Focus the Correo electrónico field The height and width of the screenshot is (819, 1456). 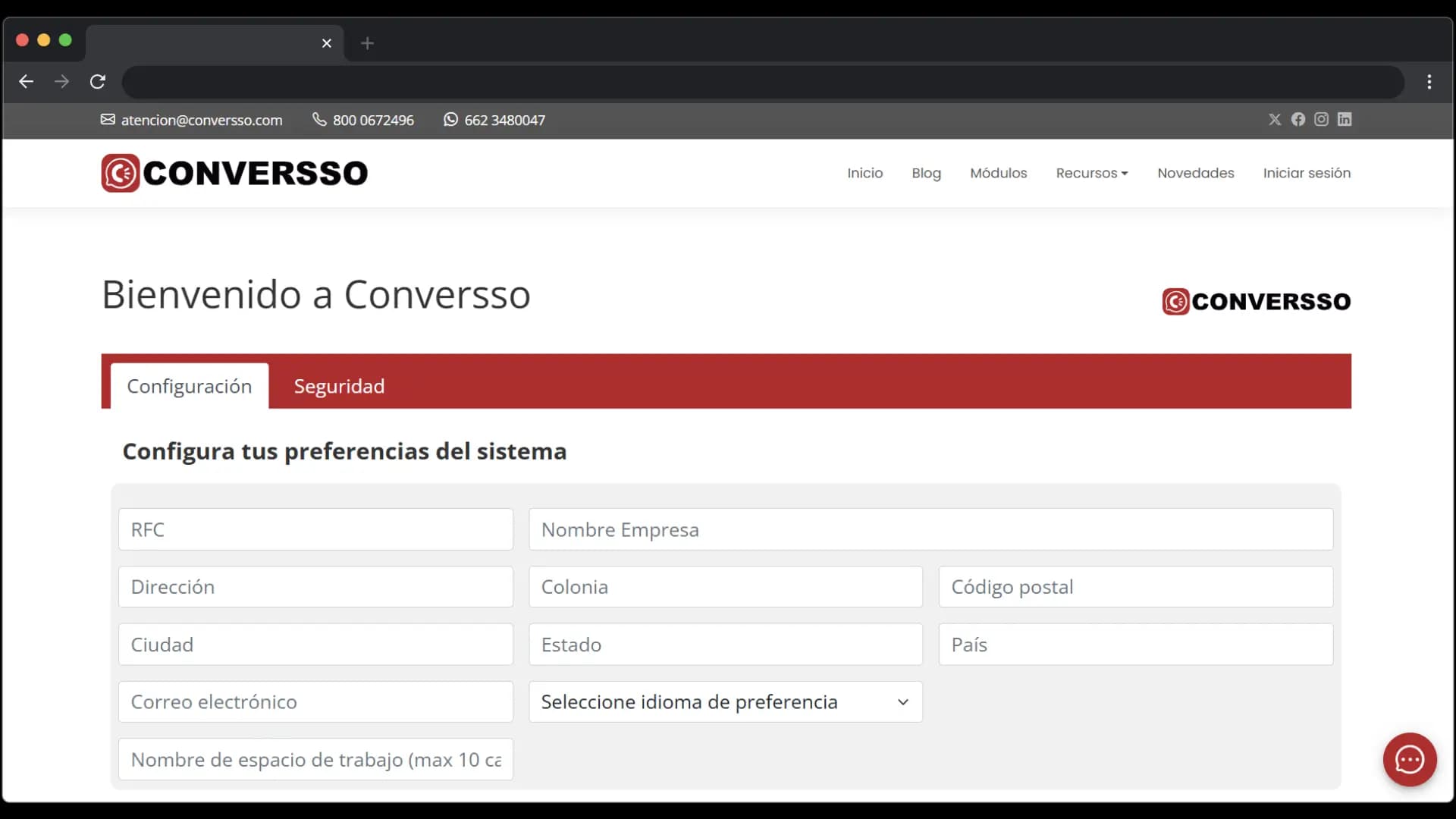coord(315,701)
